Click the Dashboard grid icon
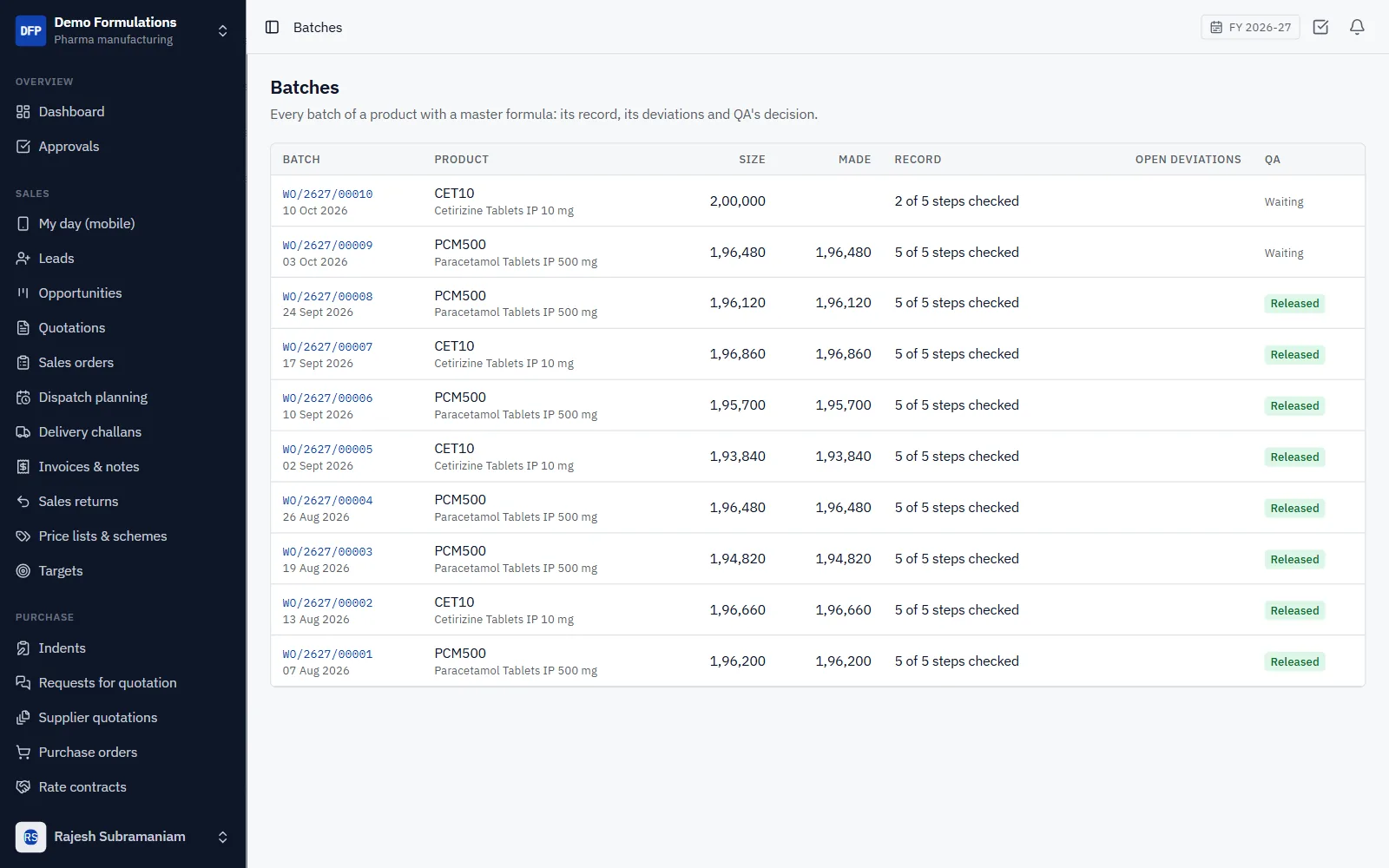 coord(23,112)
